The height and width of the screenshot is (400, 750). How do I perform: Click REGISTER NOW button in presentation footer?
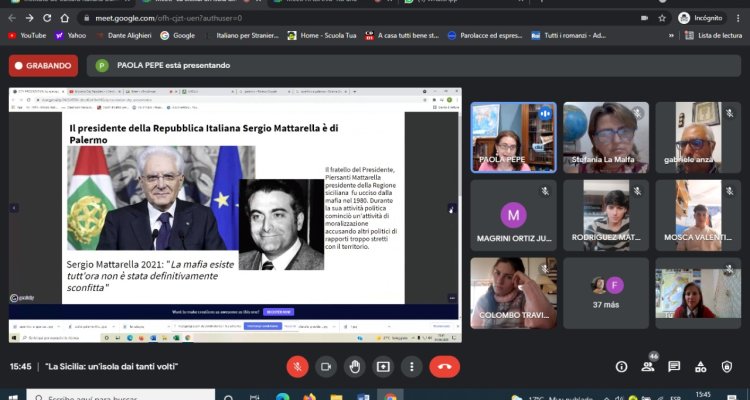coord(278,312)
